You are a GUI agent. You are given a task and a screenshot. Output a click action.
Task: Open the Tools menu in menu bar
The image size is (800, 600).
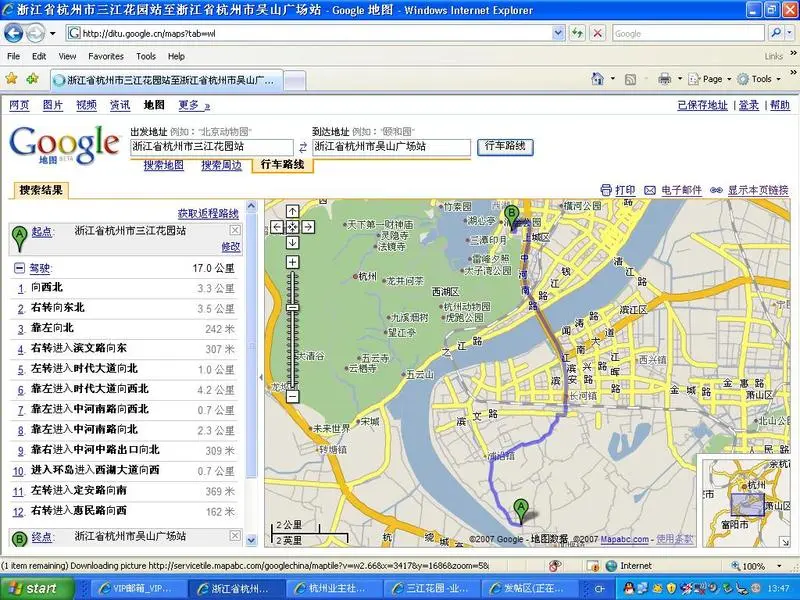[146, 56]
